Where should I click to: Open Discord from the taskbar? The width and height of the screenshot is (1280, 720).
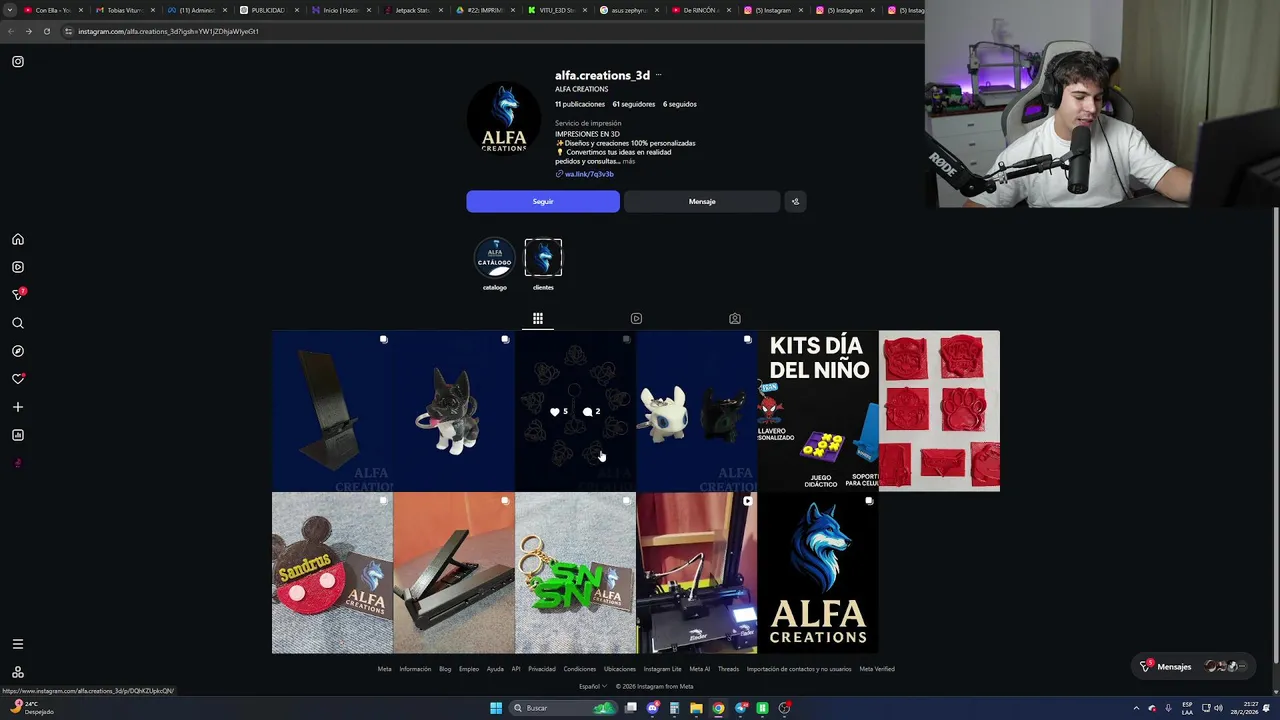[652, 708]
